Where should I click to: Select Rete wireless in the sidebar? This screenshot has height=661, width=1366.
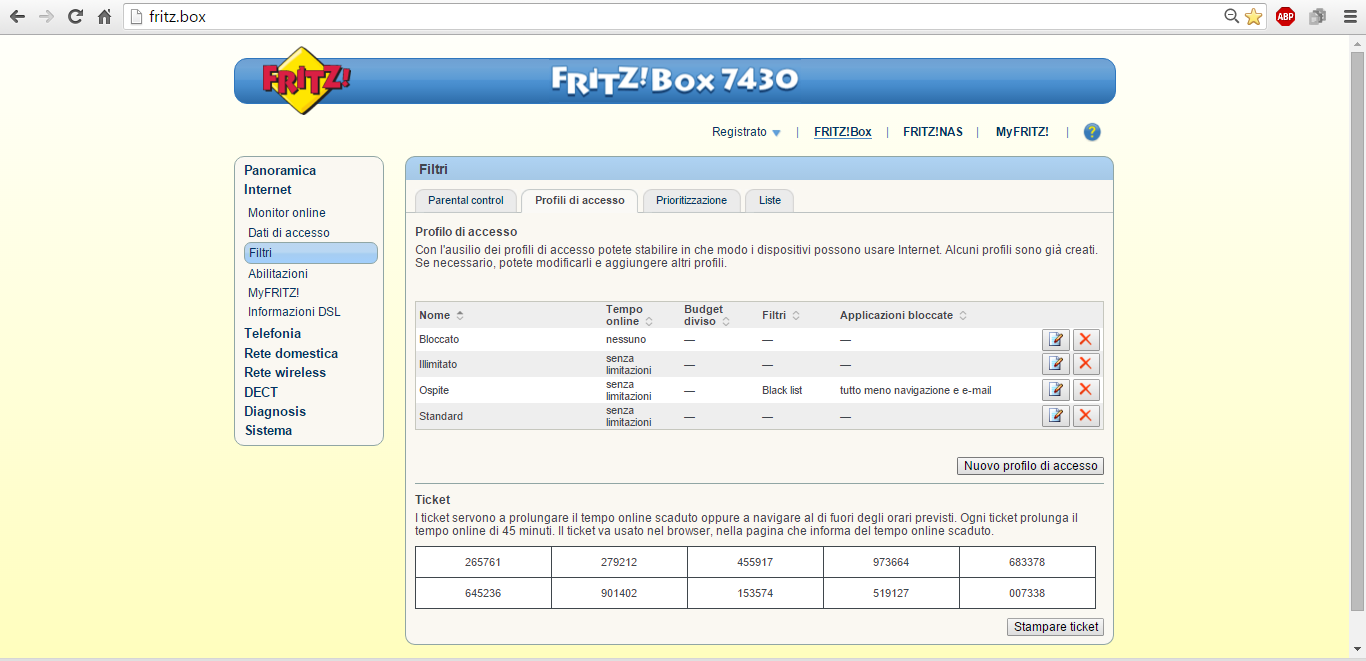(x=285, y=372)
